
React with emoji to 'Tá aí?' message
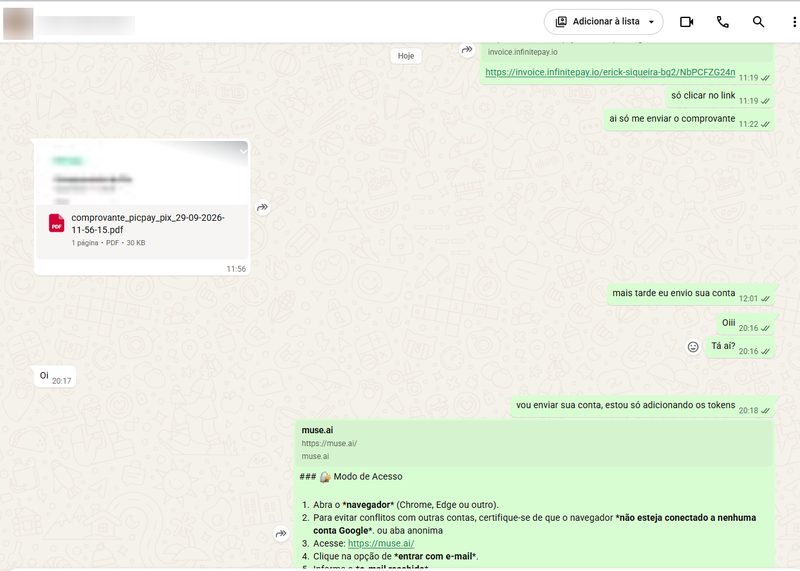pos(693,347)
